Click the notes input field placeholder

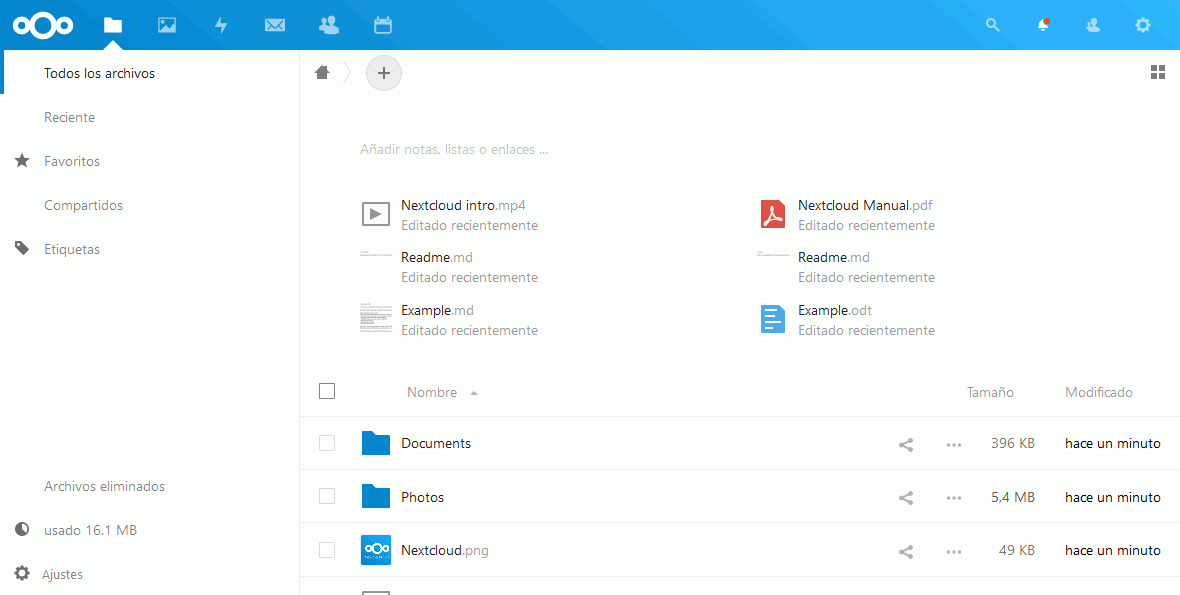point(454,149)
